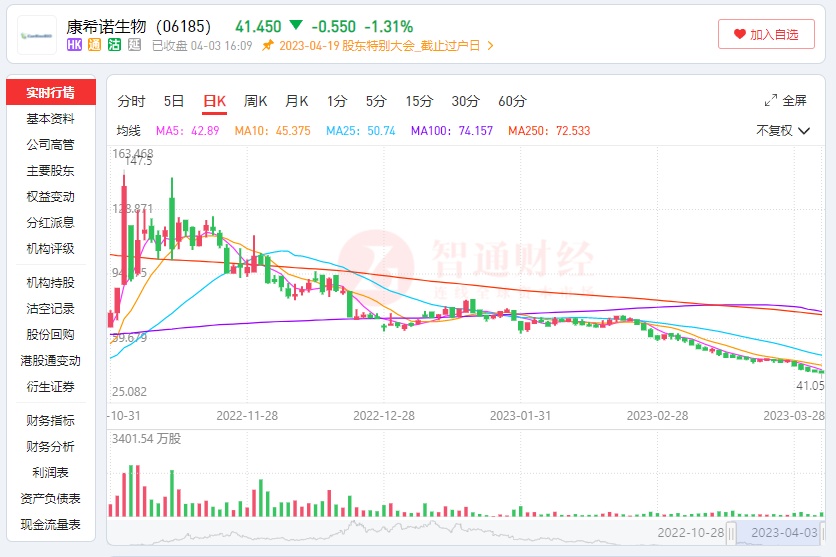Click the green 沽 badge icon
836x557 pixels.
(x=114, y=45)
